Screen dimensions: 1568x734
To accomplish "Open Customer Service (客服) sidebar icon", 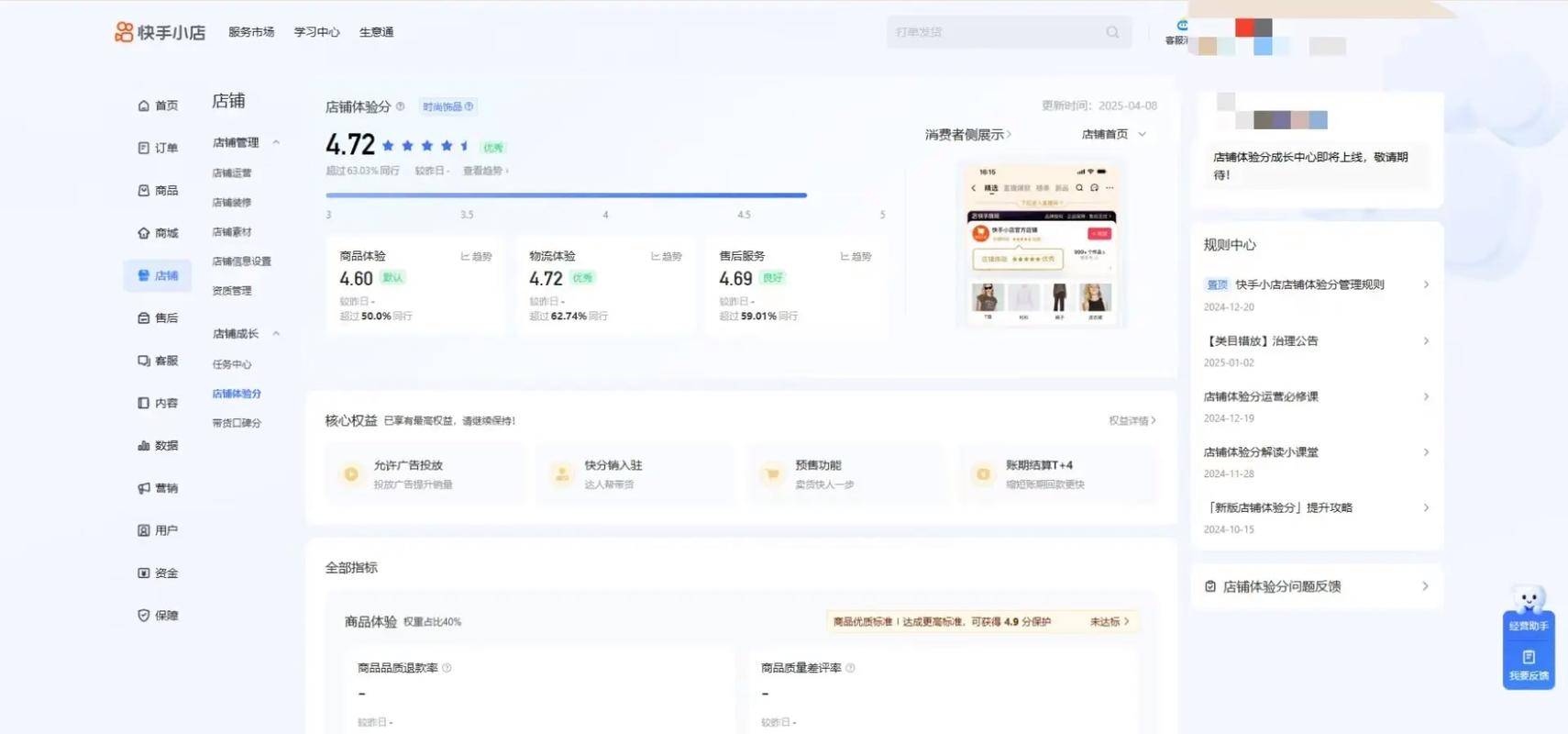I will [x=143, y=361].
